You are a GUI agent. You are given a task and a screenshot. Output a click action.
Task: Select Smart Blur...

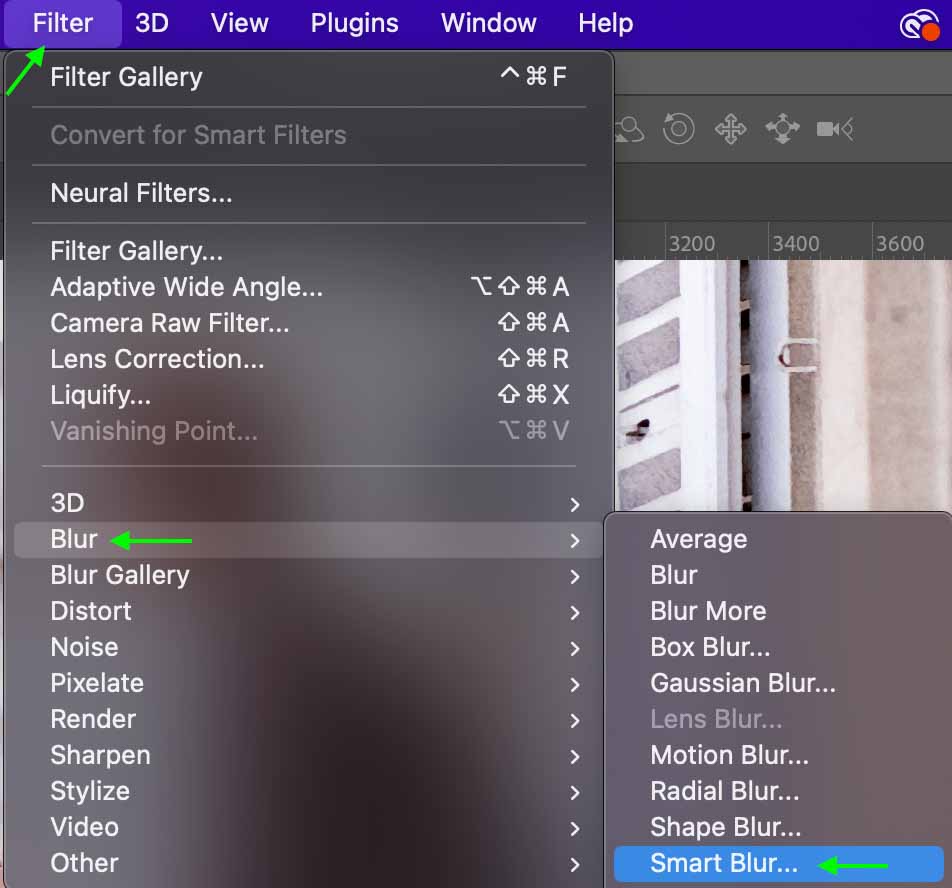pyautogui.click(x=779, y=864)
